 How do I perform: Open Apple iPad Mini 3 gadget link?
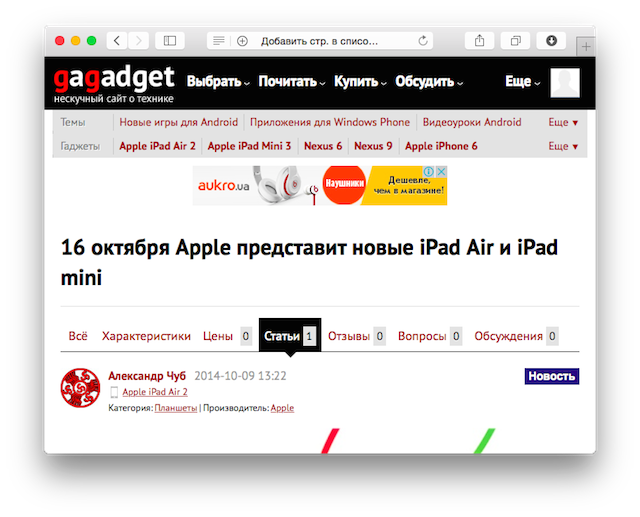point(249,146)
